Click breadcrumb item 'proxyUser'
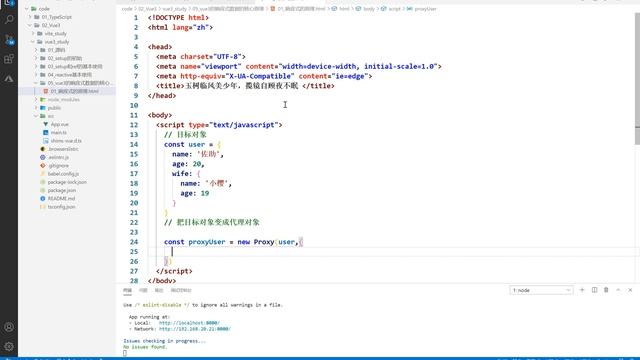The width and height of the screenshot is (640, 360). point(425,9)
